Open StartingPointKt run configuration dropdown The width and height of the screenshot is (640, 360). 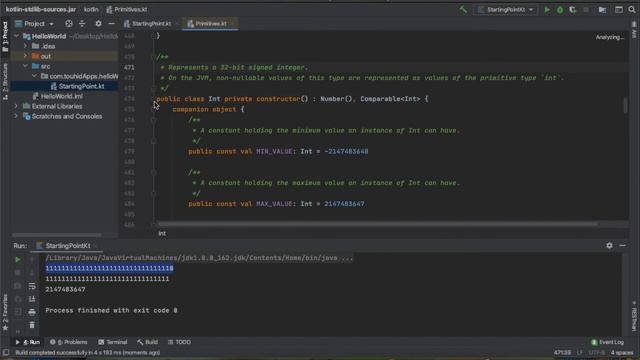(x=506, y=9)
